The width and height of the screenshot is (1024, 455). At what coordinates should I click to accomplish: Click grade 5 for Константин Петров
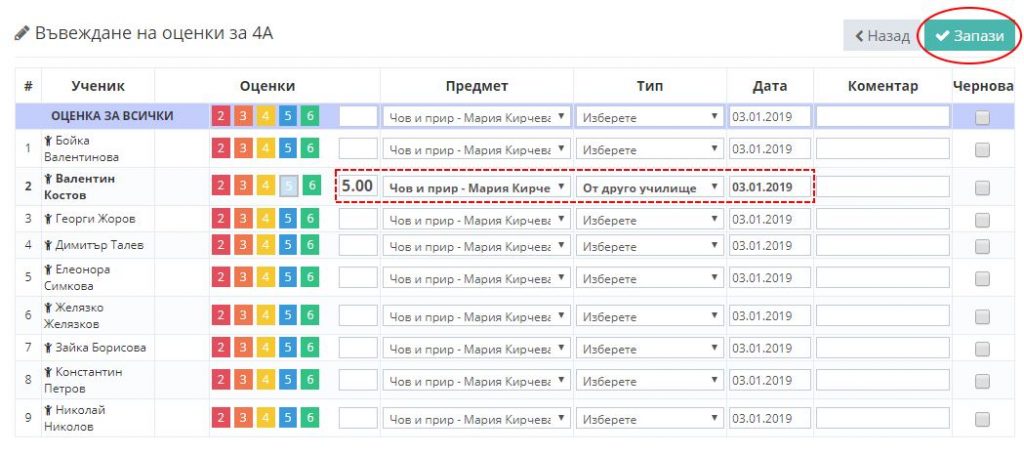tap(287, 381)
